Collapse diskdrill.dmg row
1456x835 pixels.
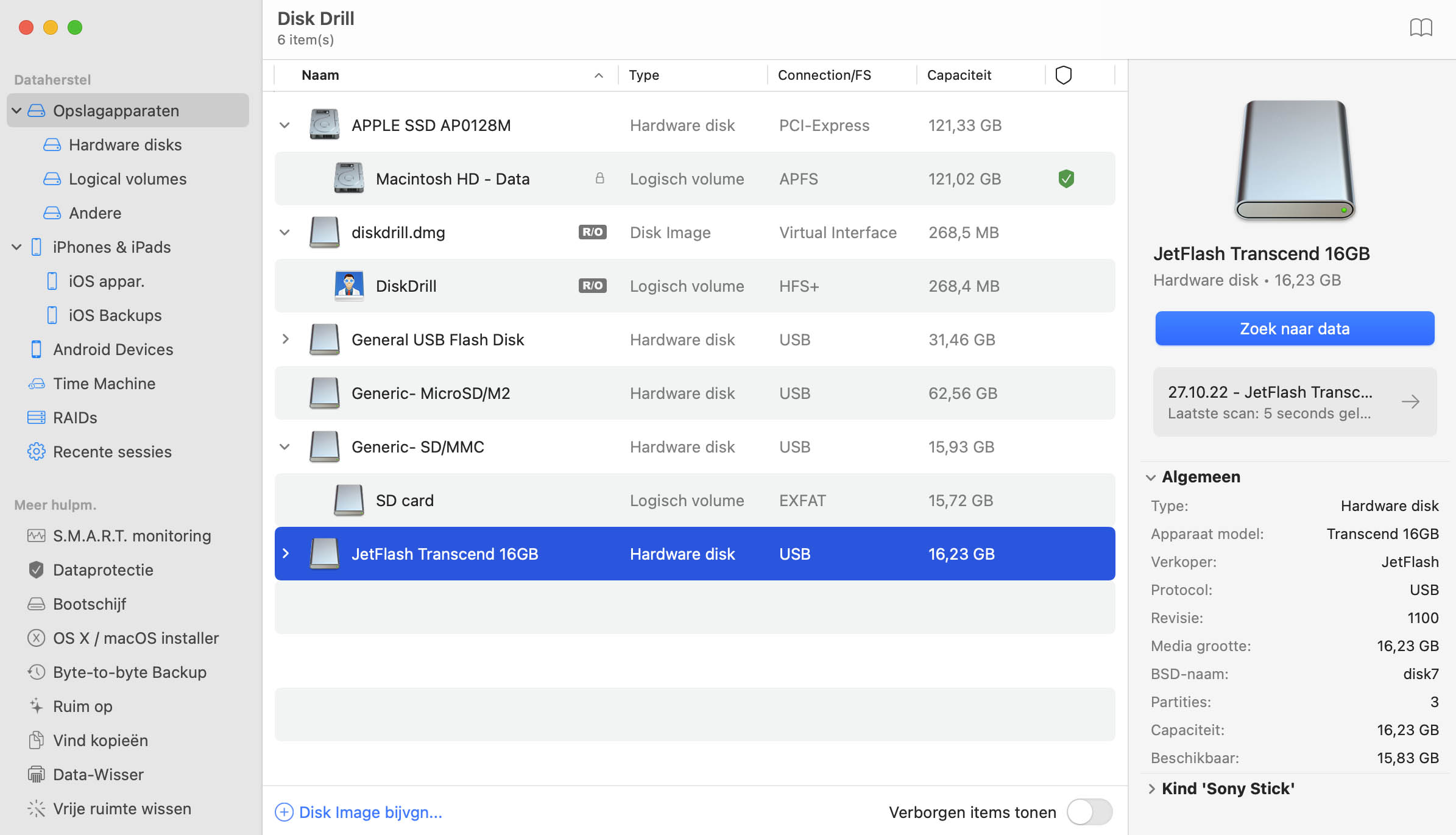[x=284, y=232]
